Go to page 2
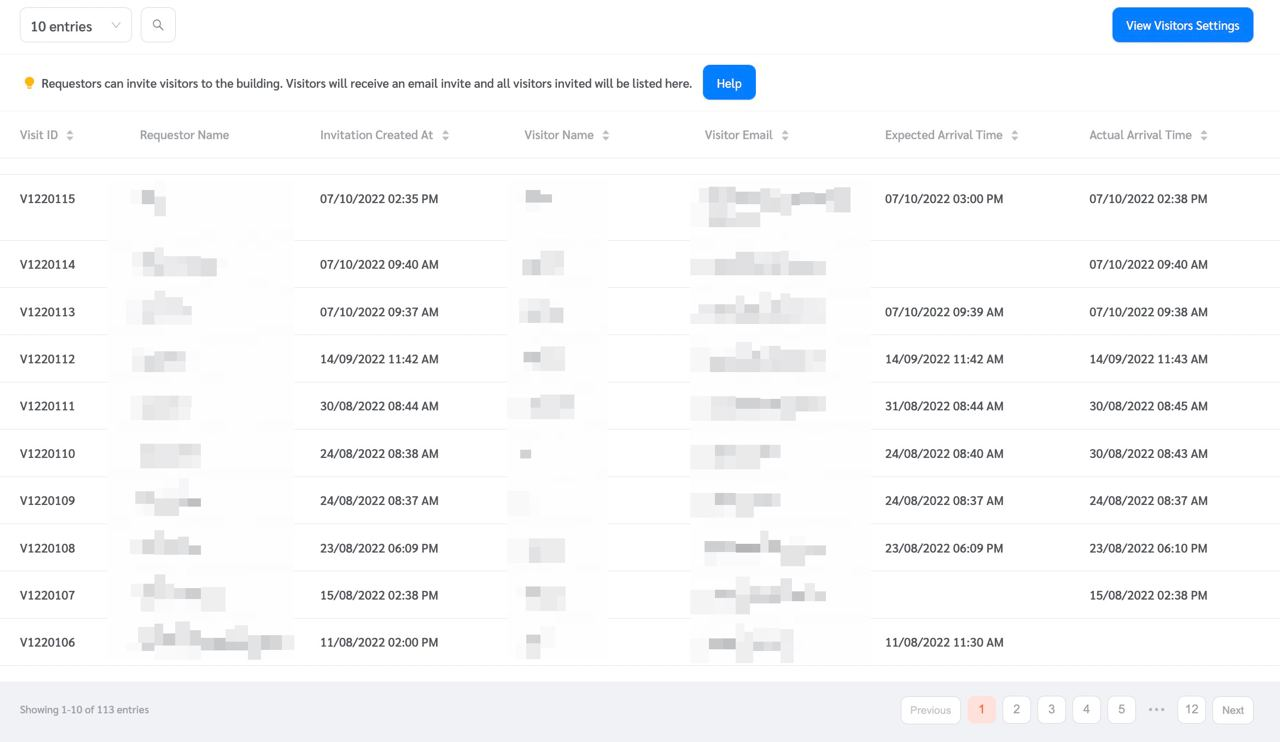Image resolution: width=1280 pixels, height=742 pixels. tap(1016, 709)
